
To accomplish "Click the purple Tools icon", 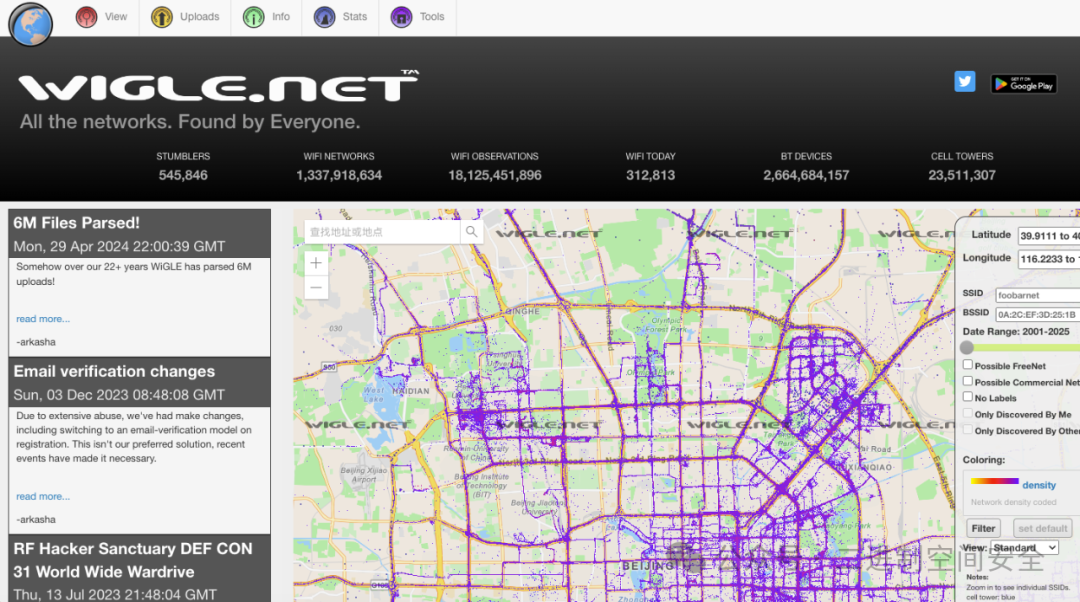I will click(402, 17).
